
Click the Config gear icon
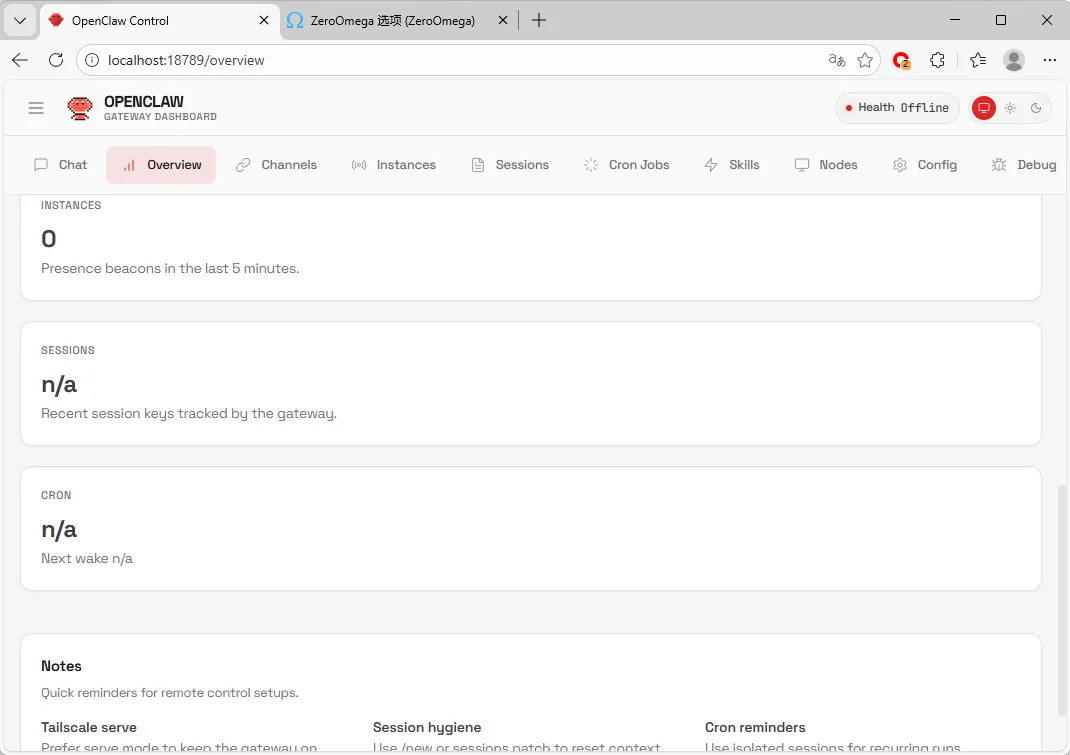coord(900,165)
